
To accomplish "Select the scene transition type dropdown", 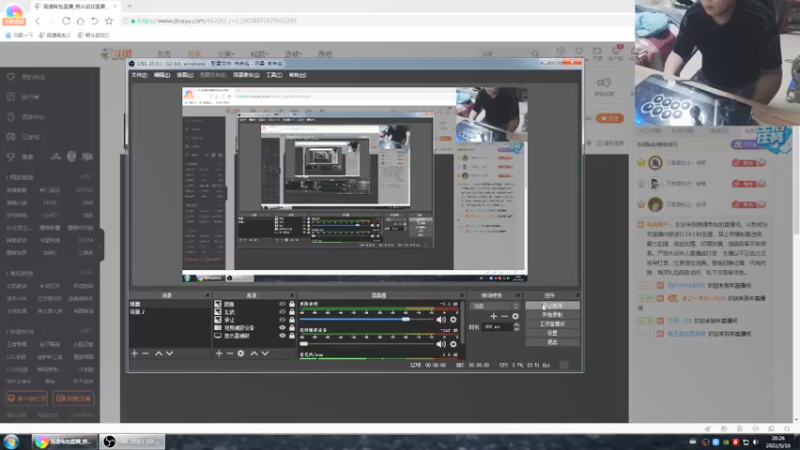I will (x=494, y=306).
